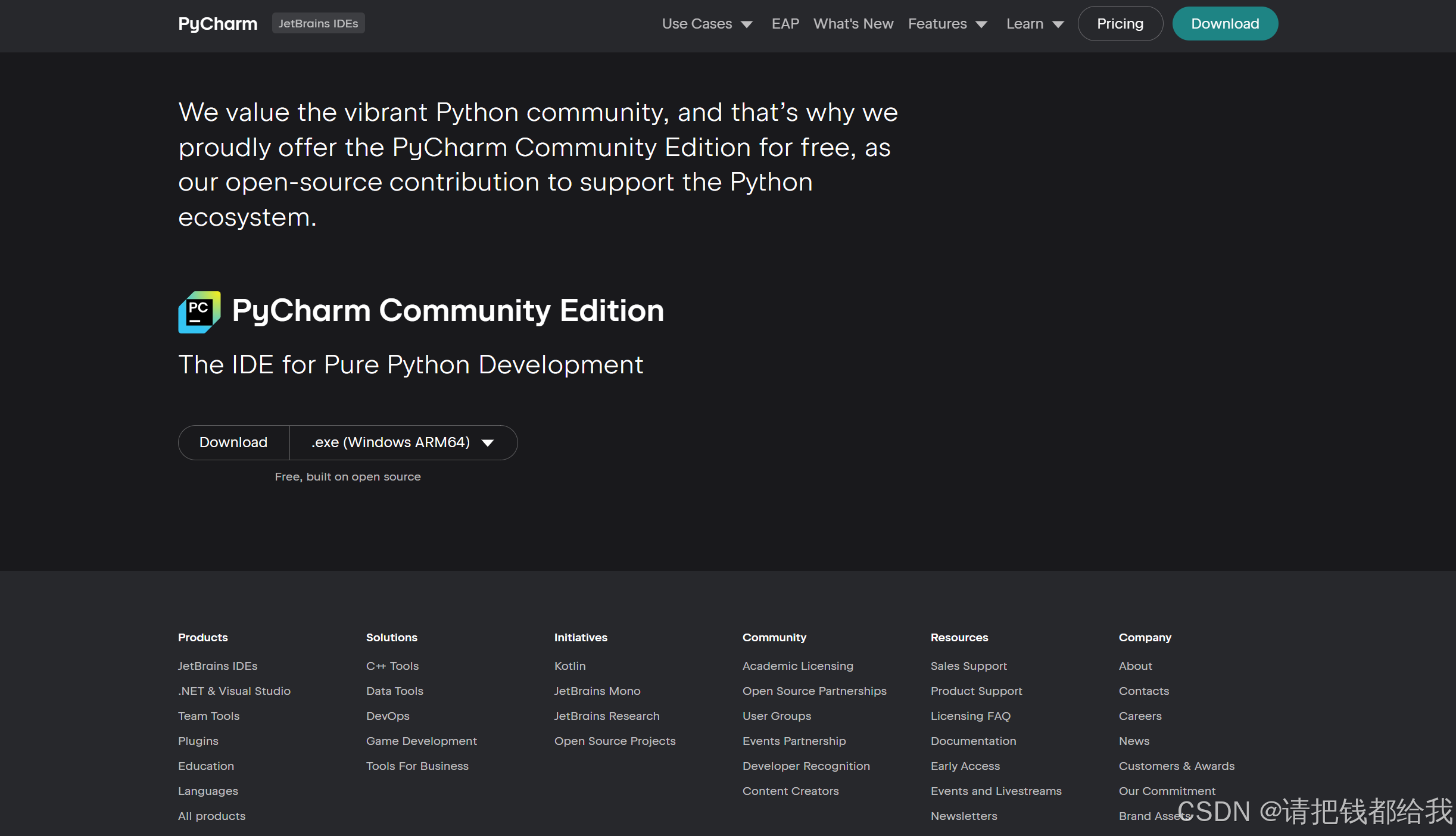Open Game Development link
This screenshot has width=1456, height=836.
click(x=421, y=741)
